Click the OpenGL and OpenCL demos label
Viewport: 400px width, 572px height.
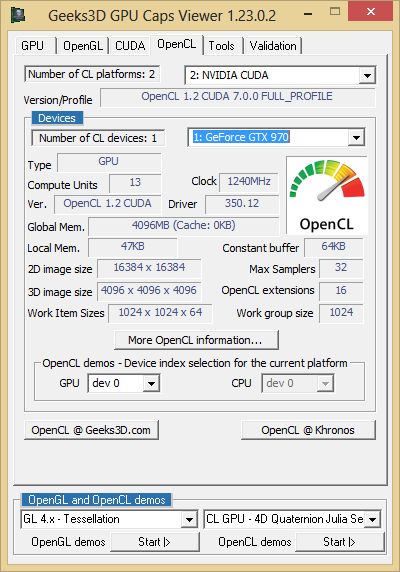pos(97,500)
